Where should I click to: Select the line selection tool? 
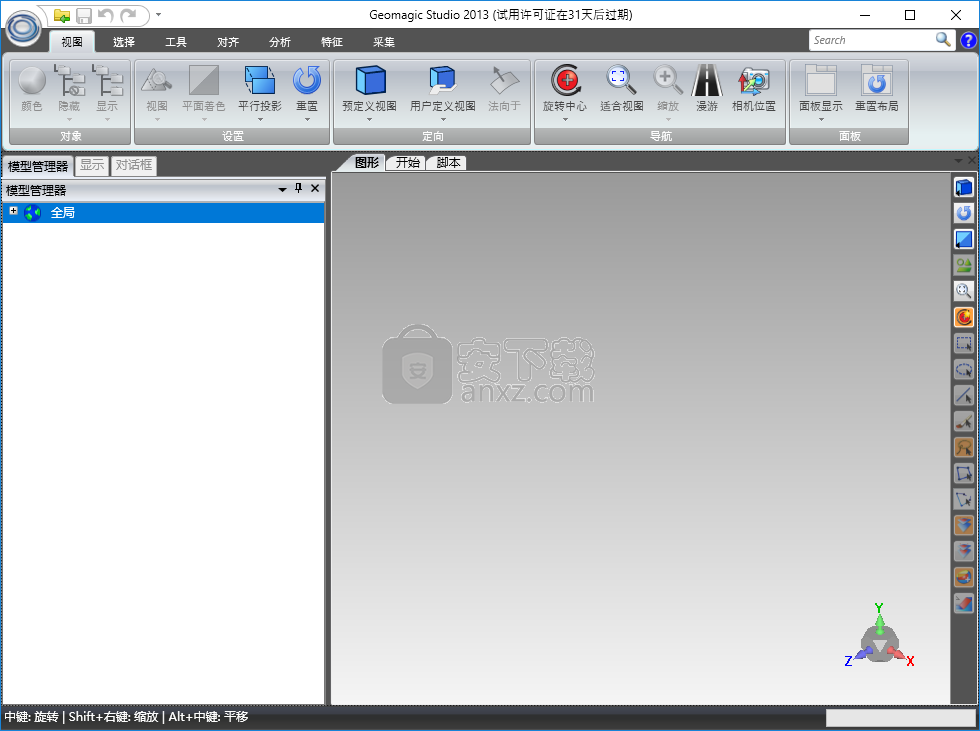click(964, 395)
